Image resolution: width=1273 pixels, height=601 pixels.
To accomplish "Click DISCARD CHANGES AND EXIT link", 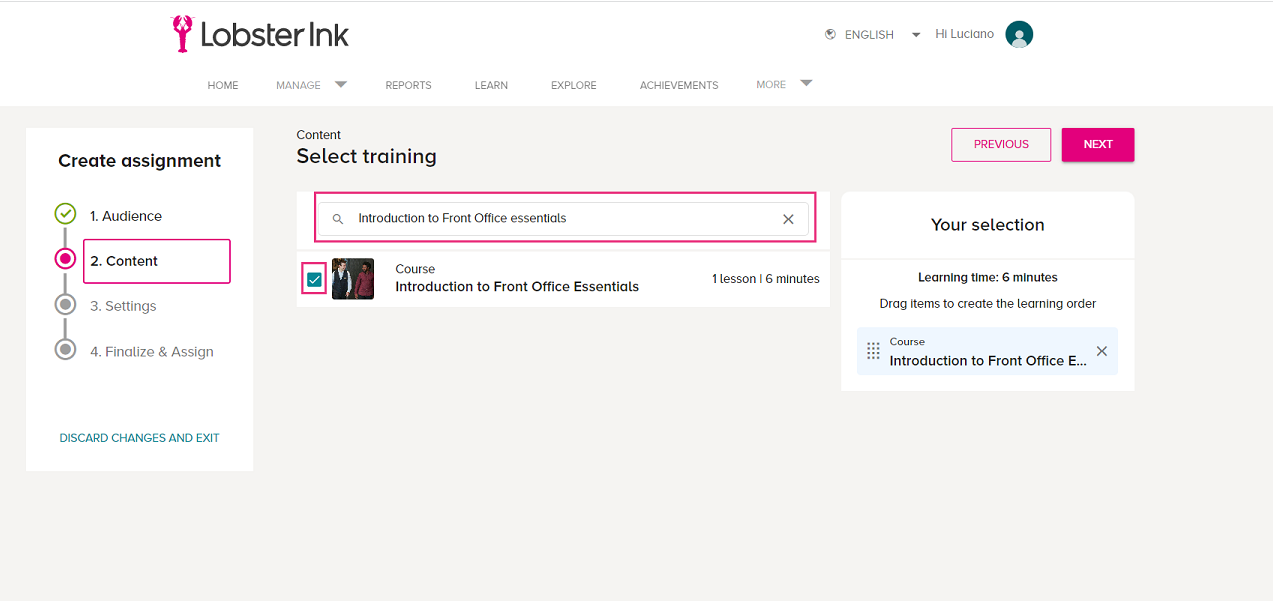I will coord(139,438).
